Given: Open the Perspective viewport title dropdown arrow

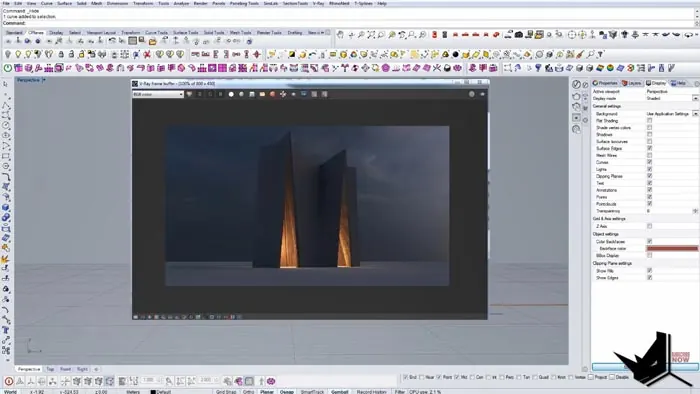Looking at the screenshot, I should pyautogui.click(x=44, y=80).
